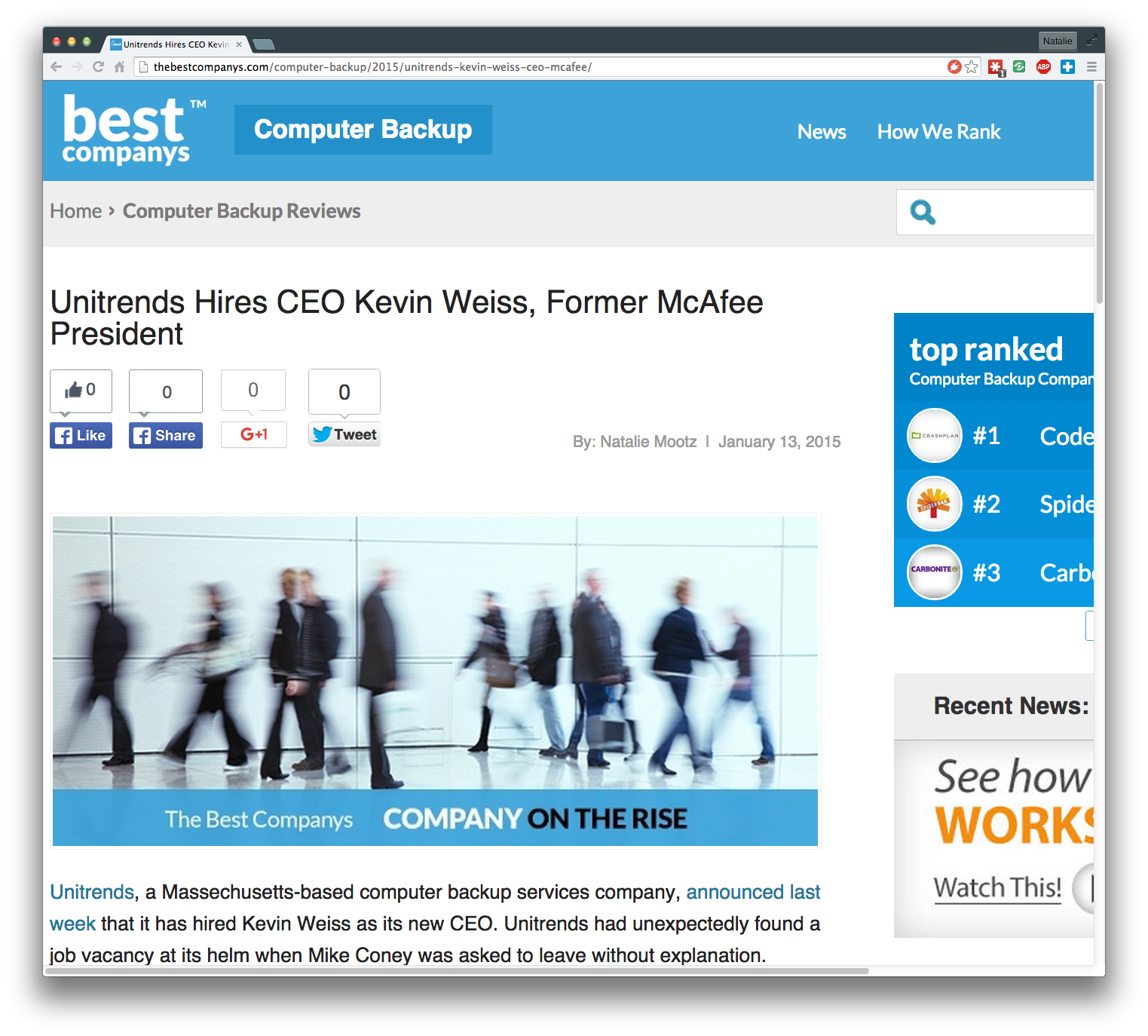This screenshot has width=1148, height=1036.
Task: Click the best companys logo
Action: click(x=133, y=130)
